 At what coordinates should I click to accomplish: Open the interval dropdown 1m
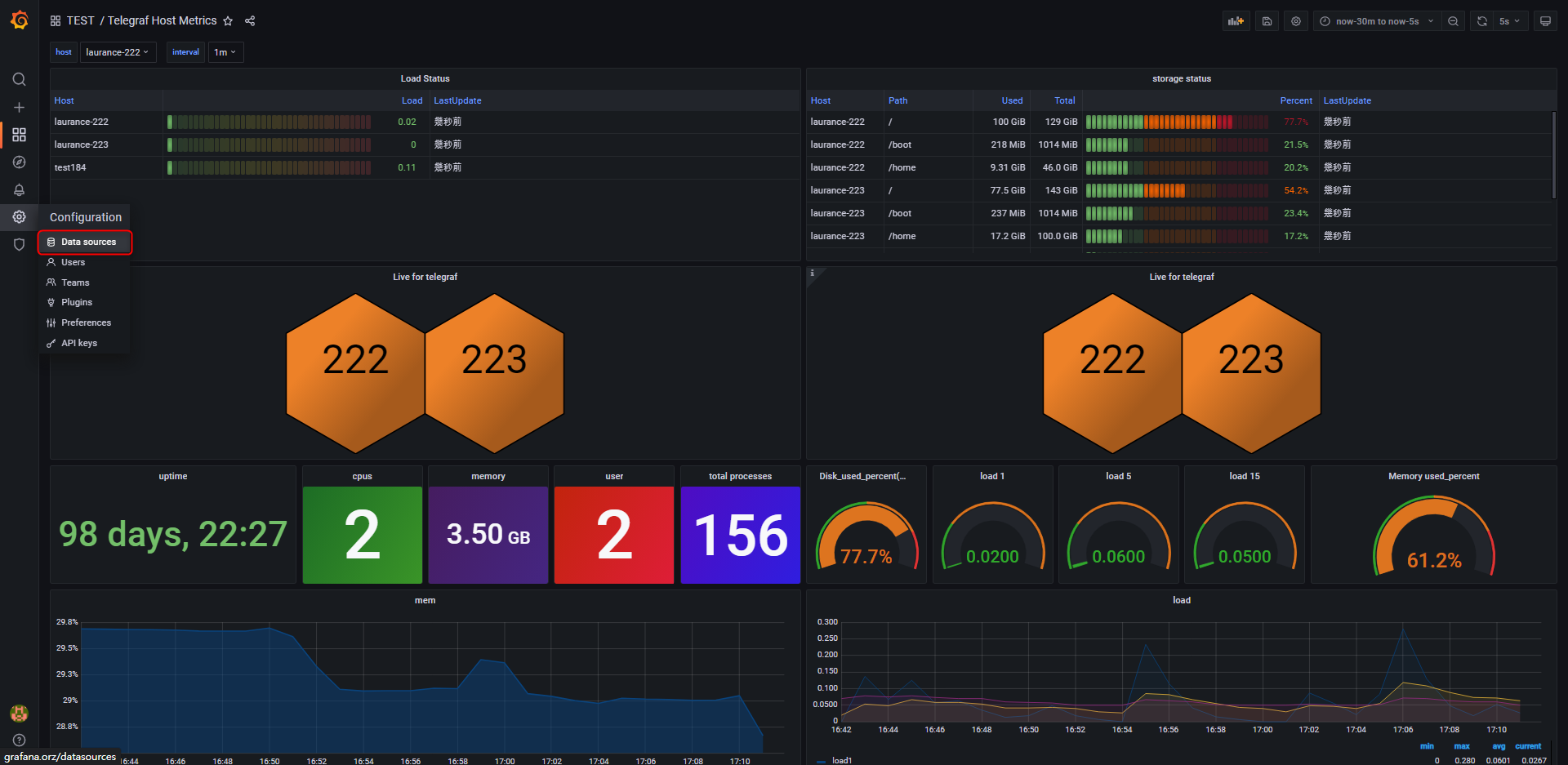click(225, 52)
